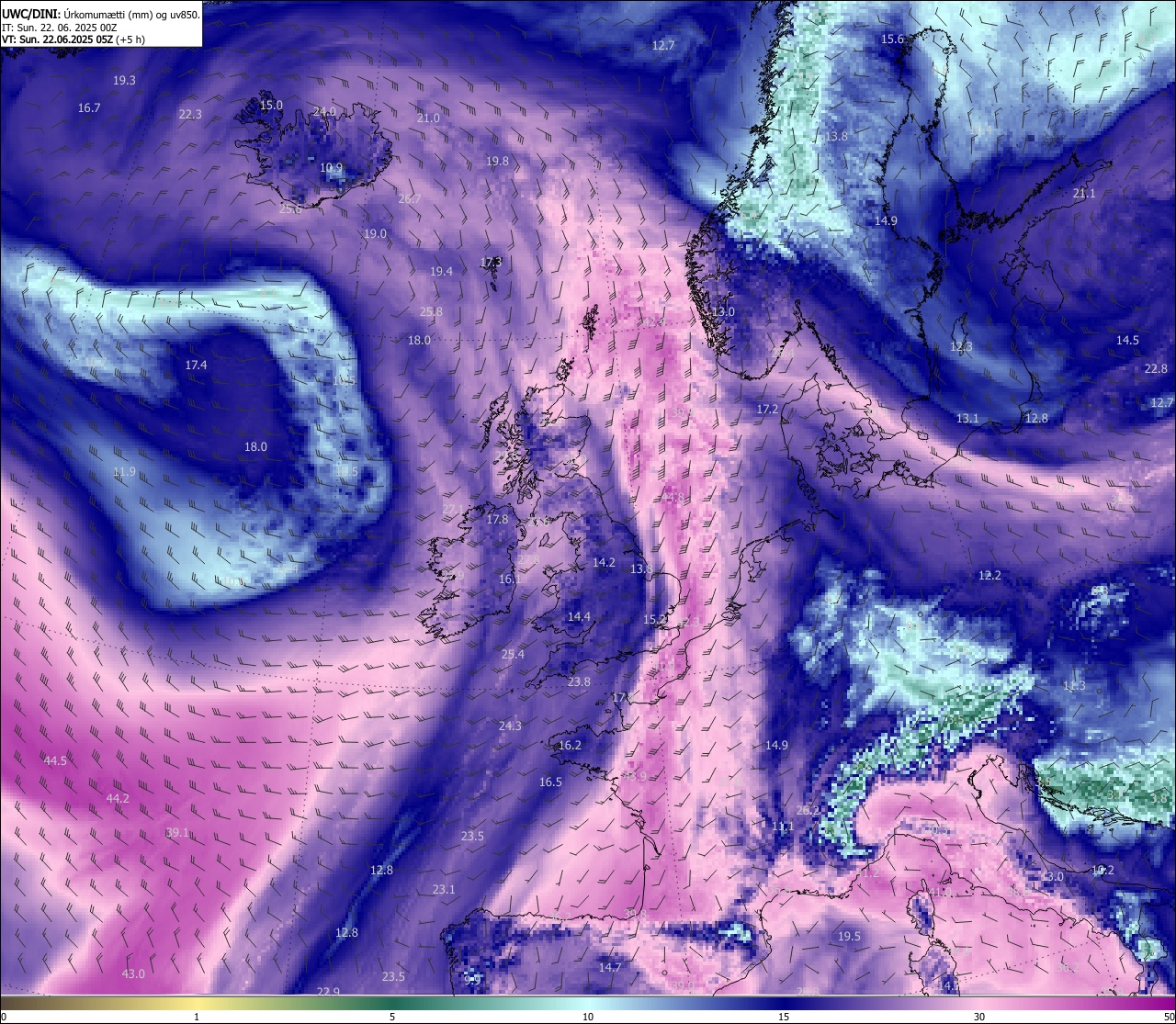Image resolution: width=1176 pixels, height=1024 pixels.
Task: Click the 15.0 value over Iceland
Action: (271, 106)
